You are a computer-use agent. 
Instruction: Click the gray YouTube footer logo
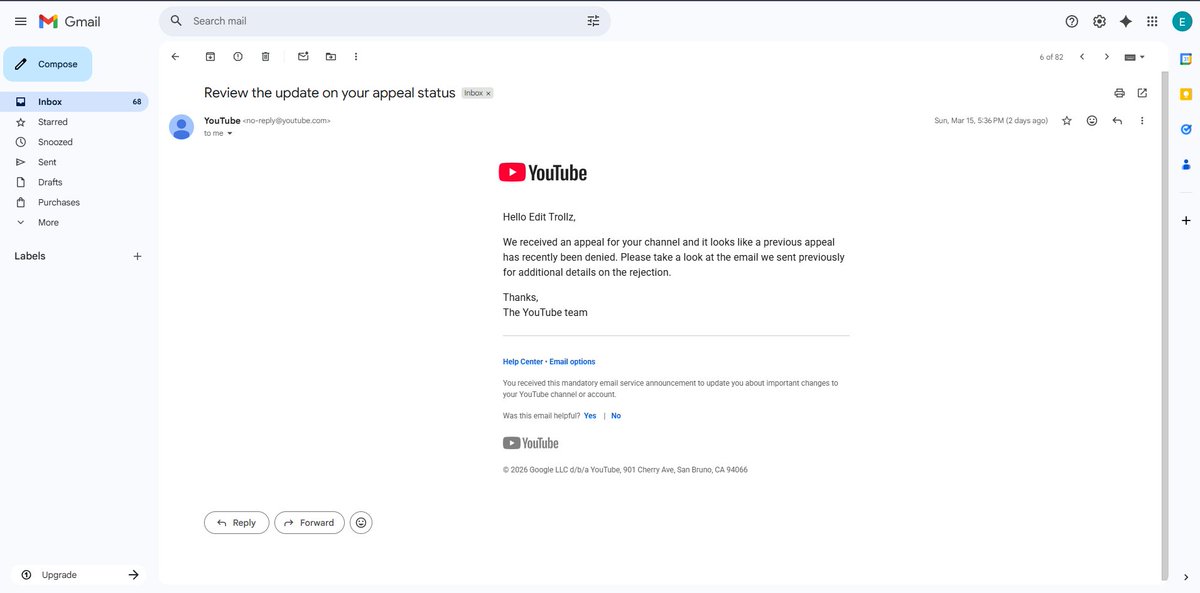point(531,443)
